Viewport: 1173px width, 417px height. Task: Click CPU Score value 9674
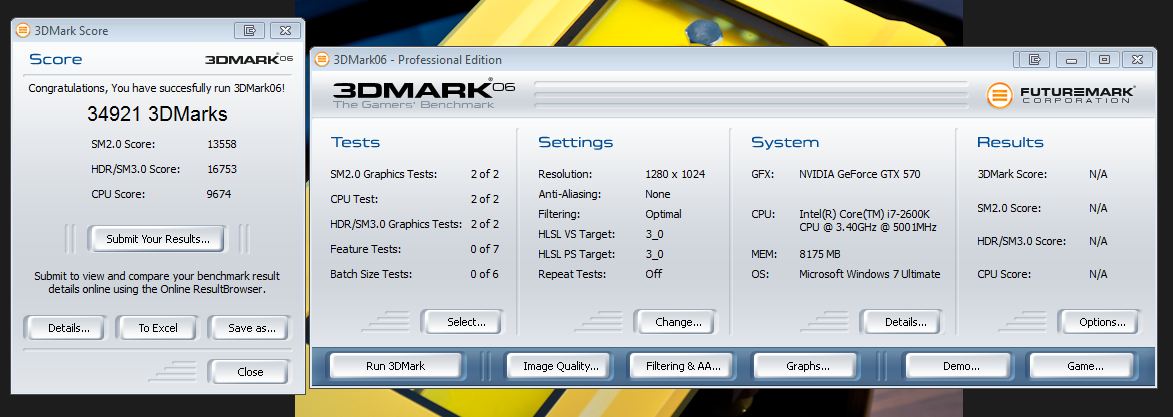point(218,195)
